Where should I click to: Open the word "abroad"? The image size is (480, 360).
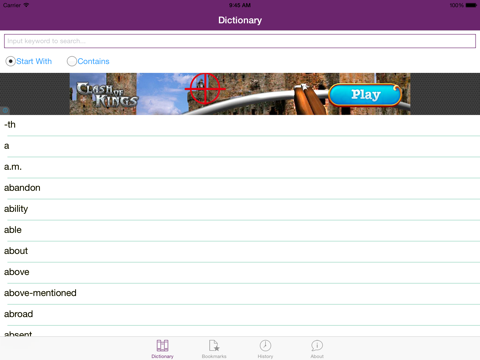[240, 314]
